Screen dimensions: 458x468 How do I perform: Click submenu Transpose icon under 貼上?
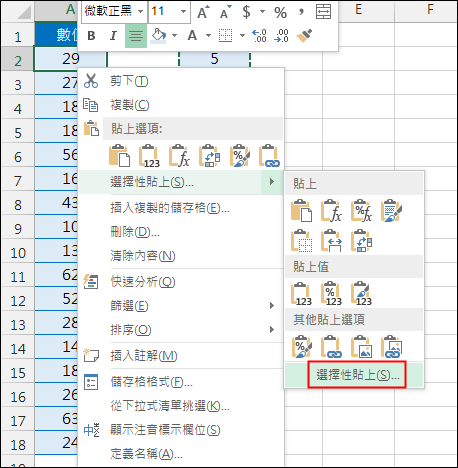[361, 241]
